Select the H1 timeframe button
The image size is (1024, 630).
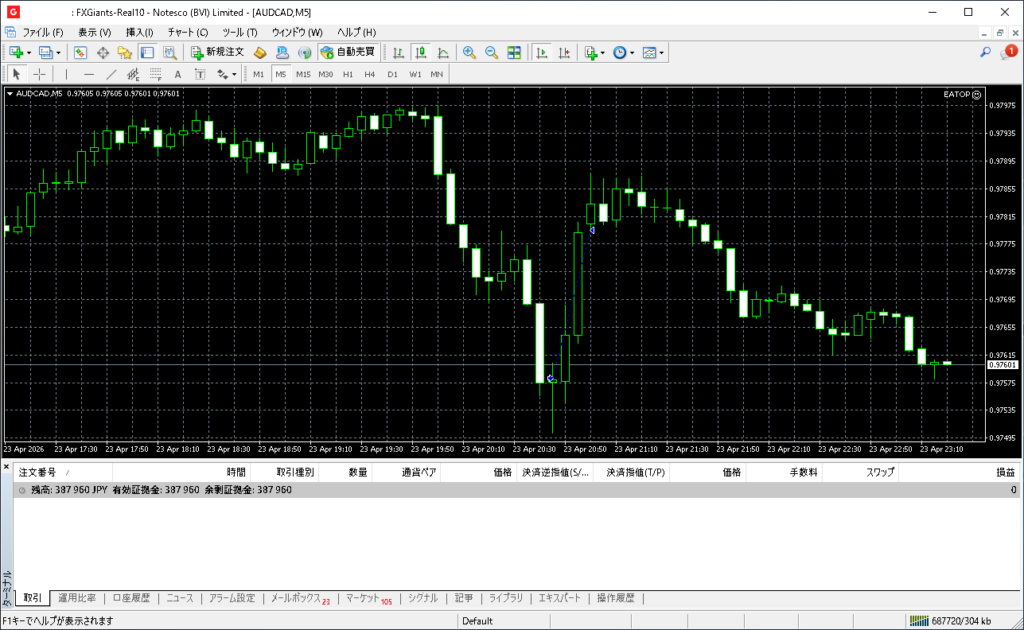(x=348, y=74)
